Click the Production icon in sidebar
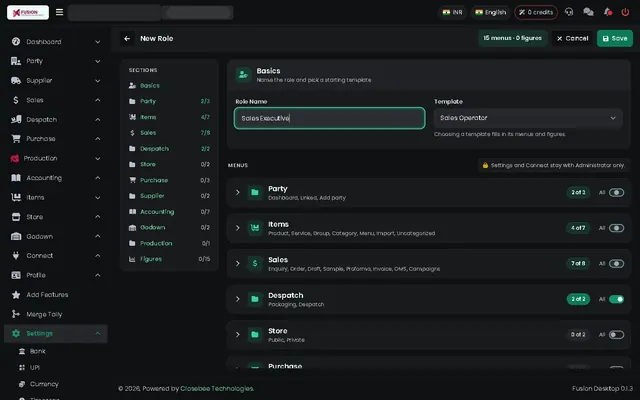This screenshot has width=640, height=400. click(x=15, y=158)
